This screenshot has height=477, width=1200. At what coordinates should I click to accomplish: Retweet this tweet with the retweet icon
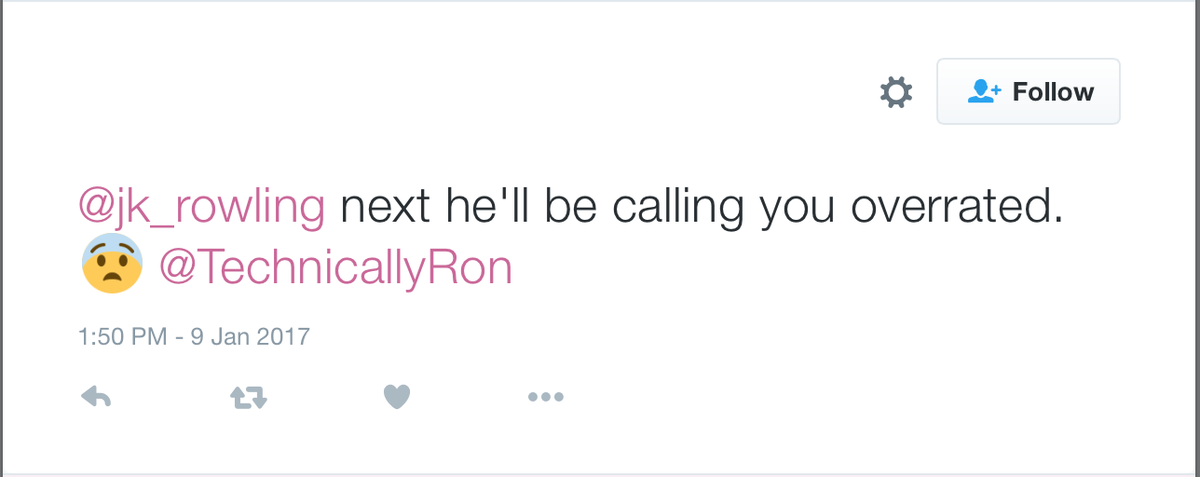pos(249,397)
